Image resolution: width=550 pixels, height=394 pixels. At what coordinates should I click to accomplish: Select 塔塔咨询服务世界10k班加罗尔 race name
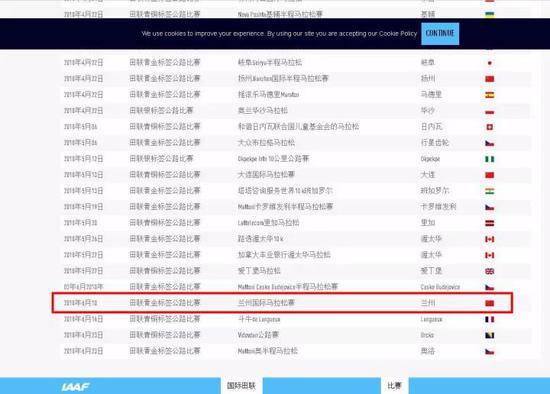(286, 191)
